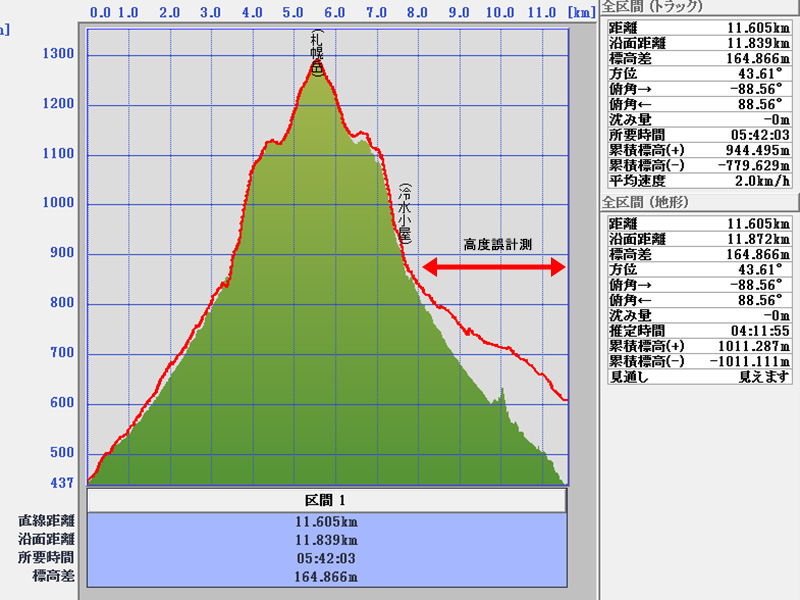
Task: Click the 札幌岳 summit marker on the chart
Action: click(x=318, y=54)
